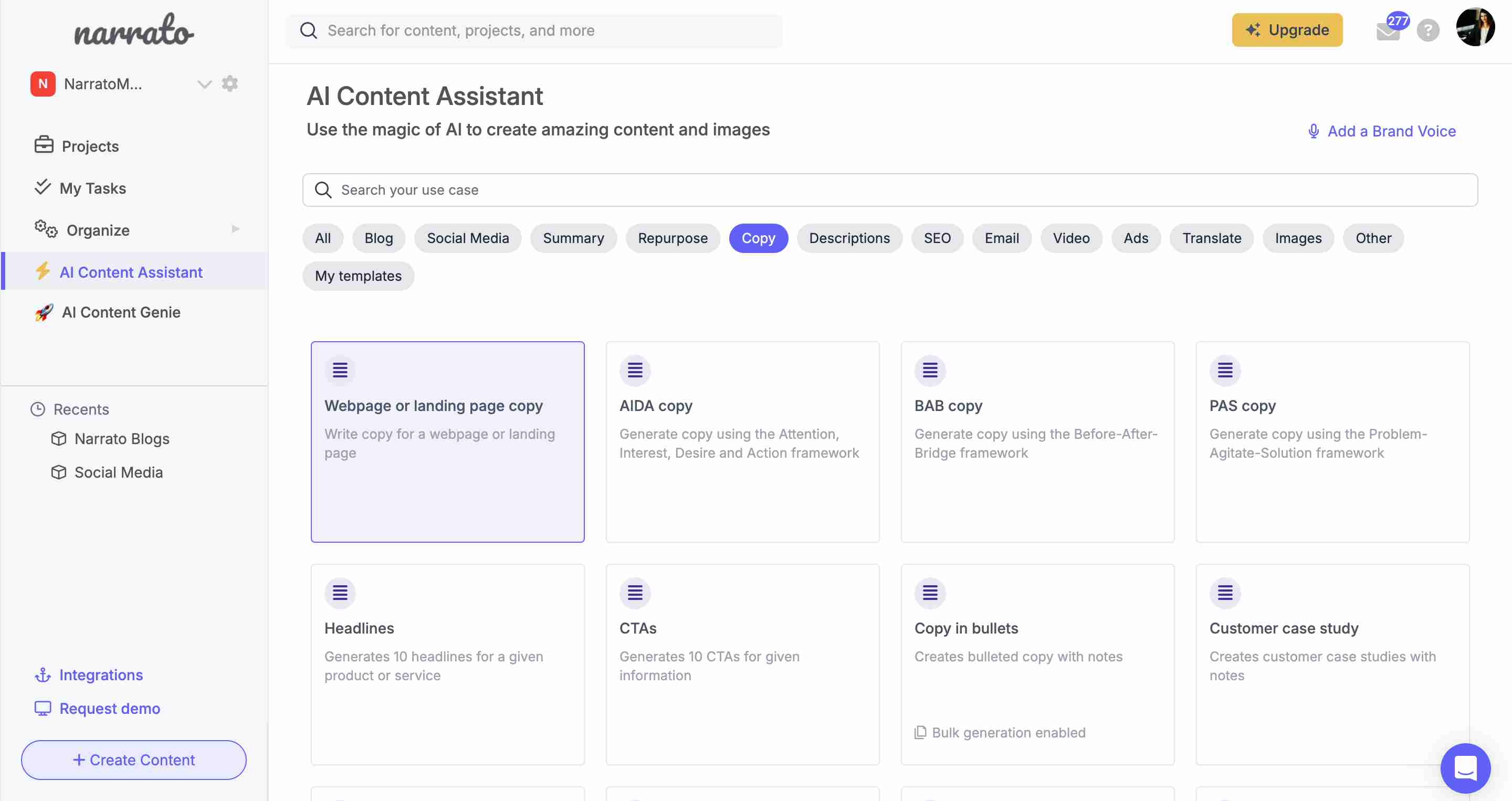Open AI Content Genie
1512x801 pixels.
pos(120,312)
